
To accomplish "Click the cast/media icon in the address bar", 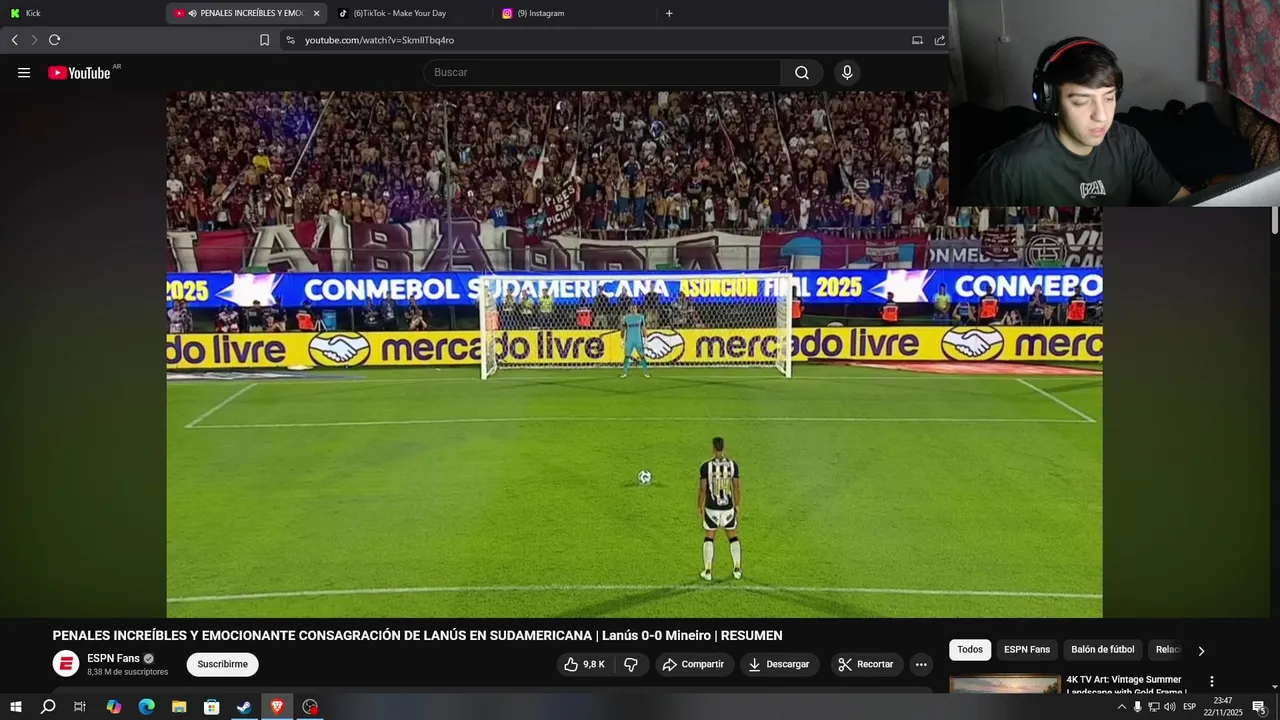I will tap(917, 40).
